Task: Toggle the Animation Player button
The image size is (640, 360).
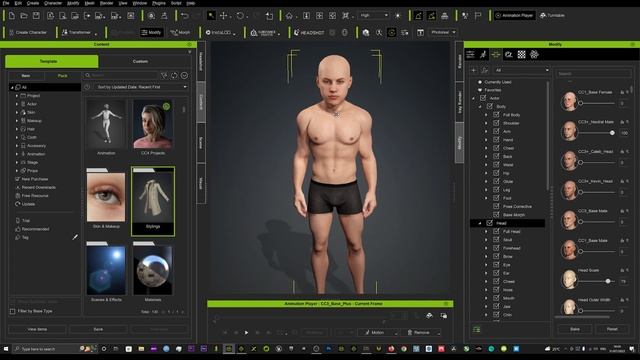Action: pos(514,16)
